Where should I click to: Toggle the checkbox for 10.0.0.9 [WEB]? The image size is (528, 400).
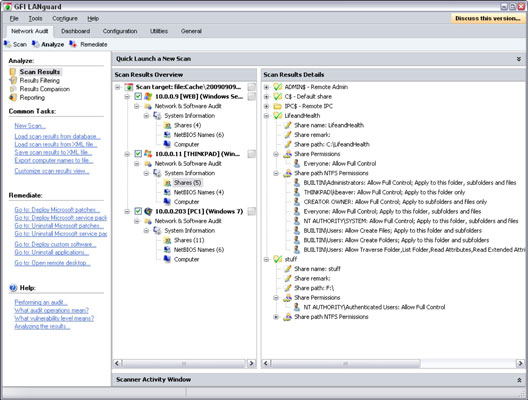[x=138, y=96]
